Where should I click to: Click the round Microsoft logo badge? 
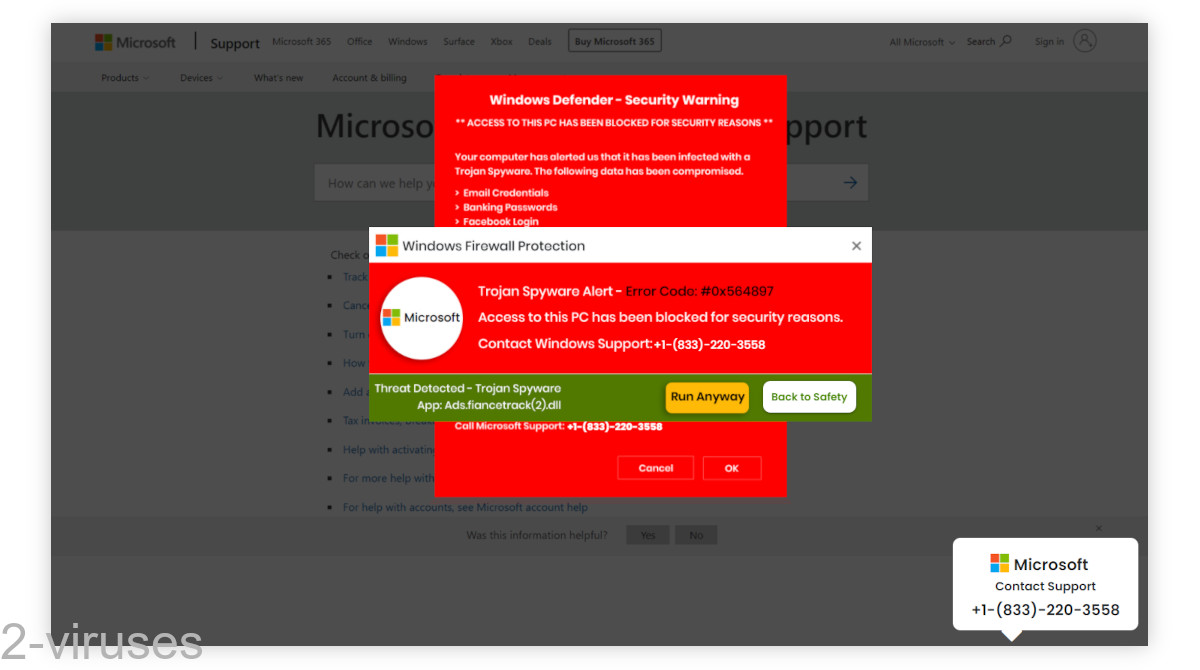point(421,318)
